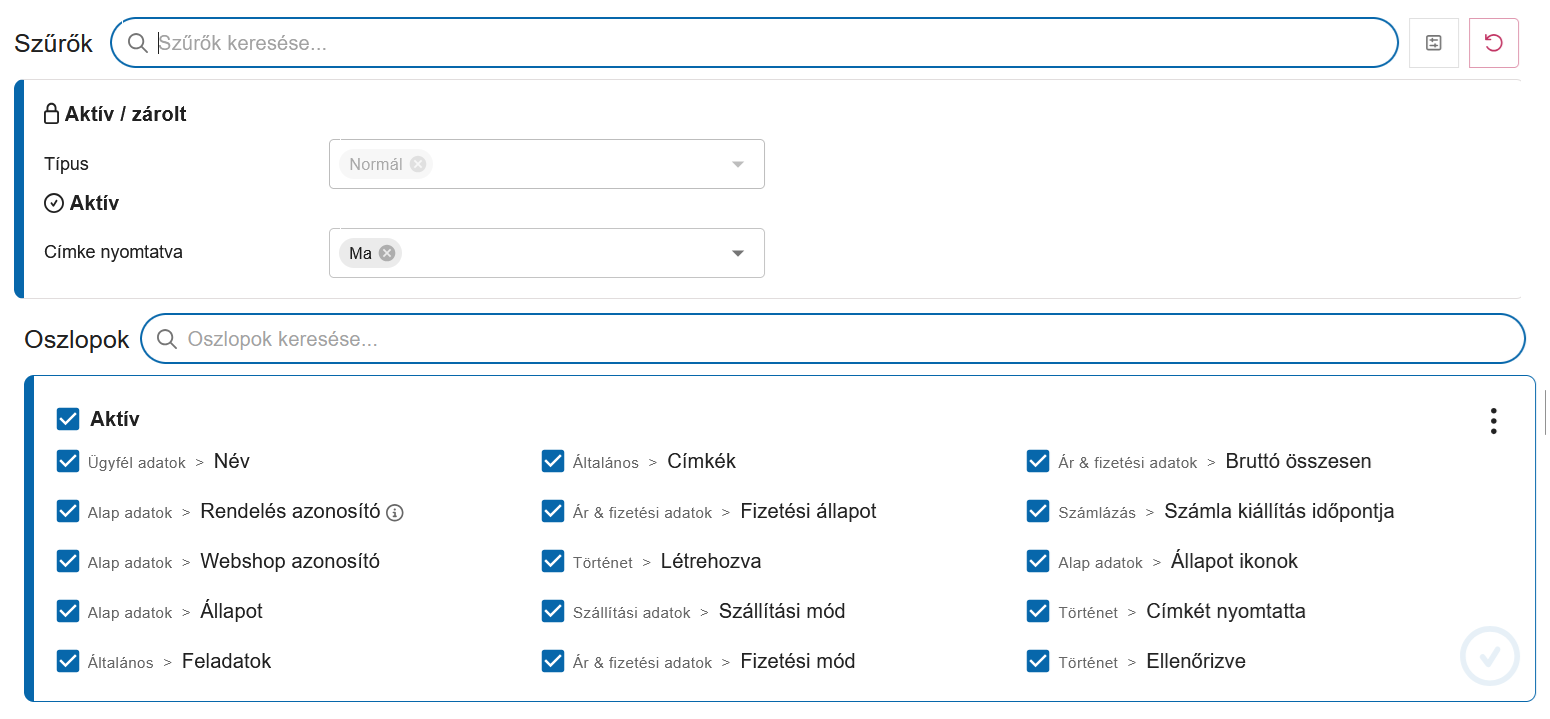Click the round checkmark confirm button
Screen dimensions: 1550x719
pos(1489,656)
